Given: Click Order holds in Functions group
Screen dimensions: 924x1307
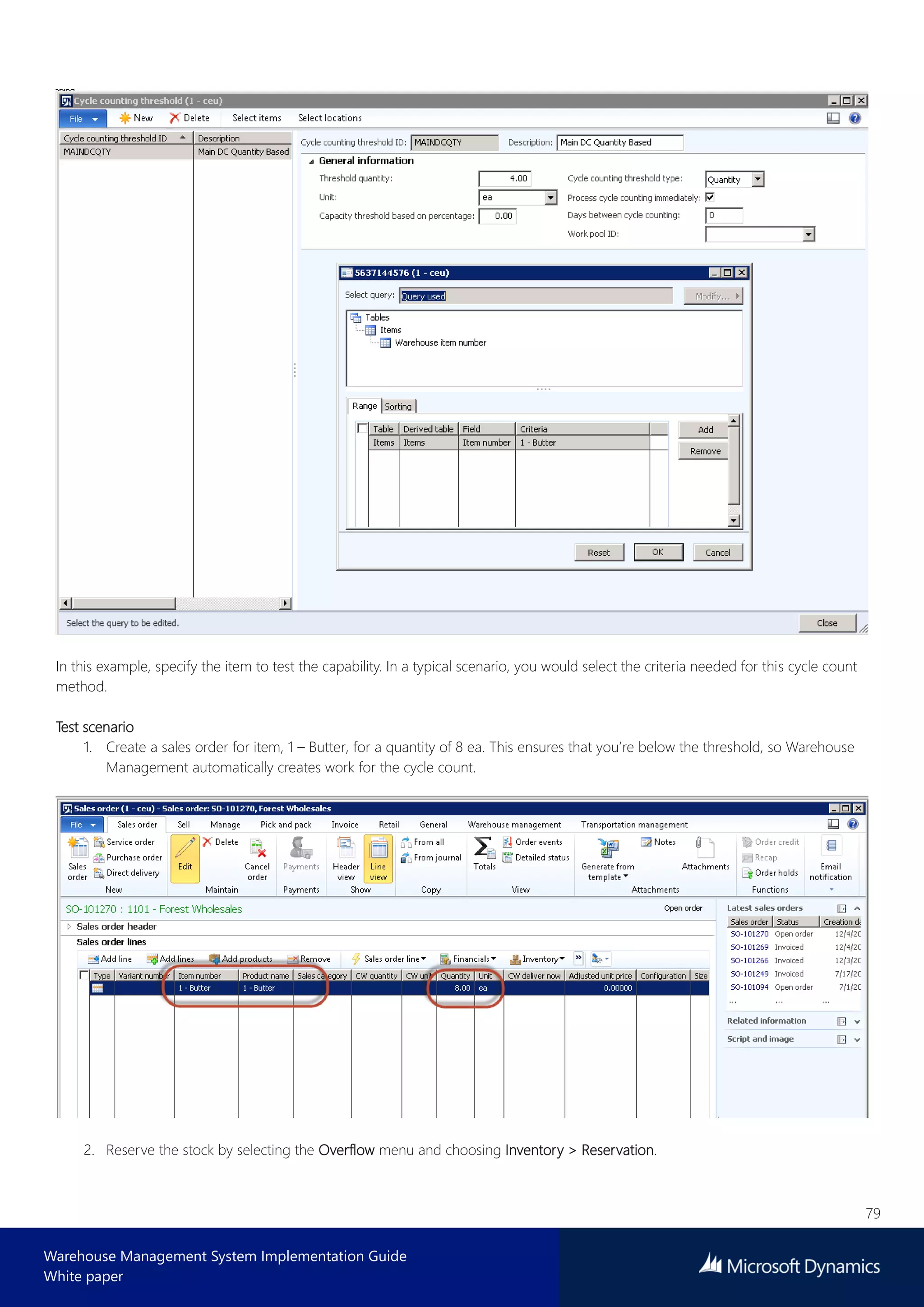Looking at the screenshot, I should coord(771,873).
